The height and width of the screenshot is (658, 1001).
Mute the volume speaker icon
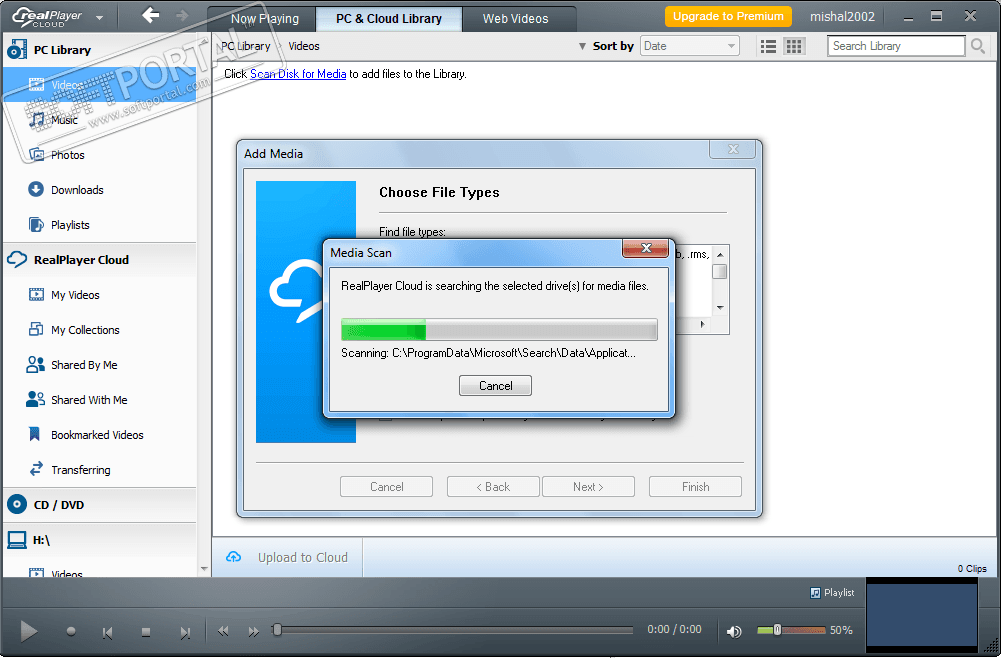tap(734, 631)
